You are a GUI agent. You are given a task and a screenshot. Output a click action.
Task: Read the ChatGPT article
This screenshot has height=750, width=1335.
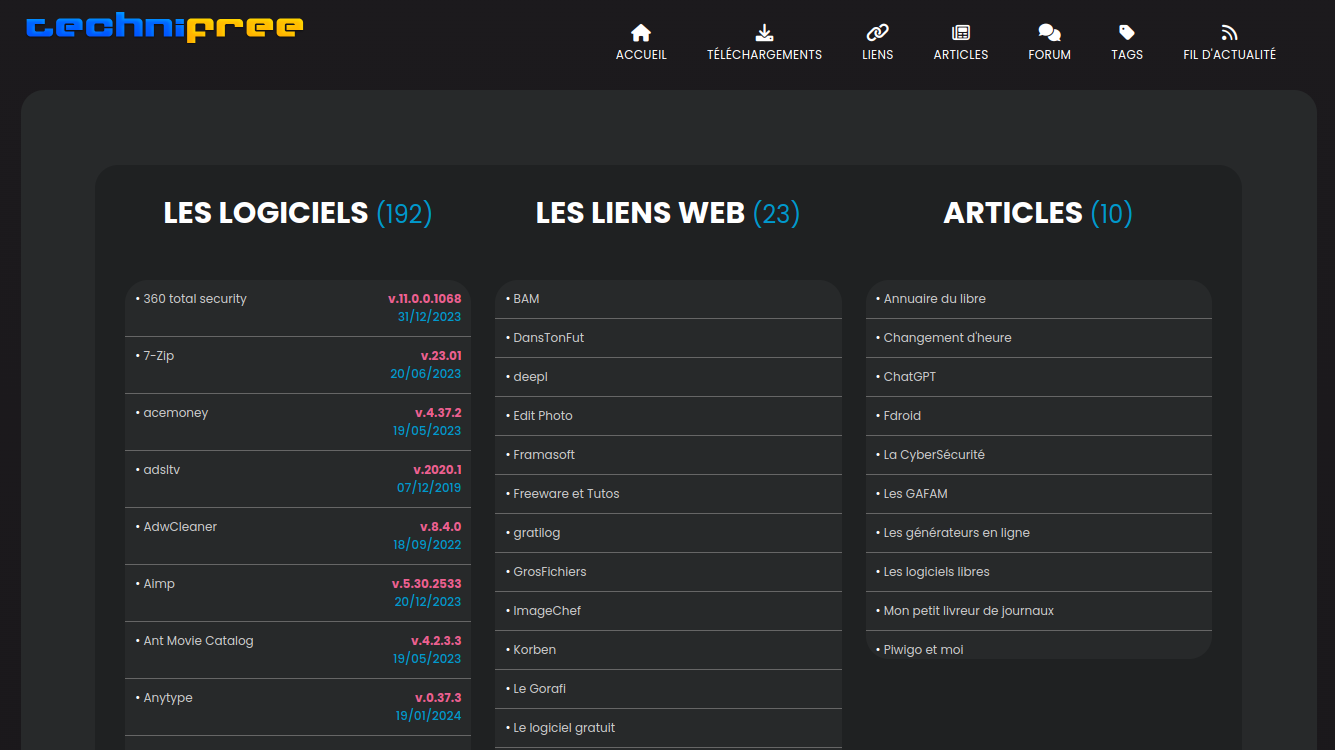910,377
